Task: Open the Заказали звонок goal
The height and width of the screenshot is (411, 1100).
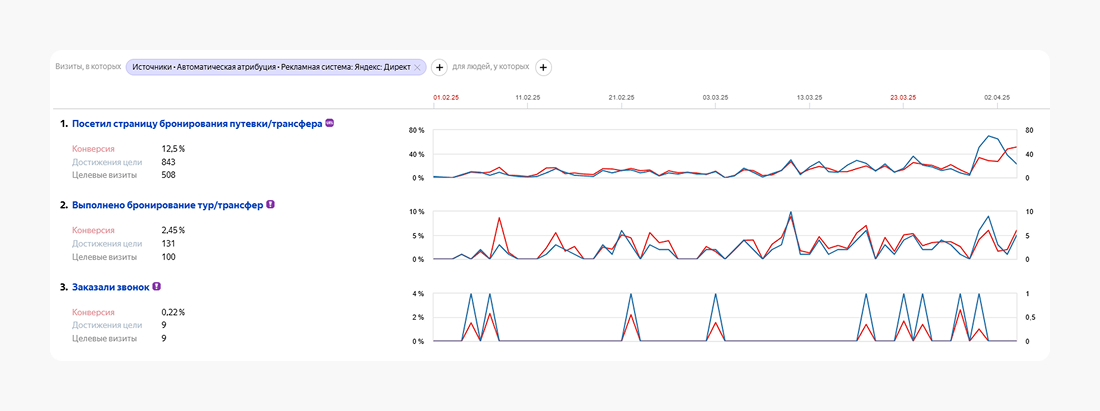Action: (110, 287)
